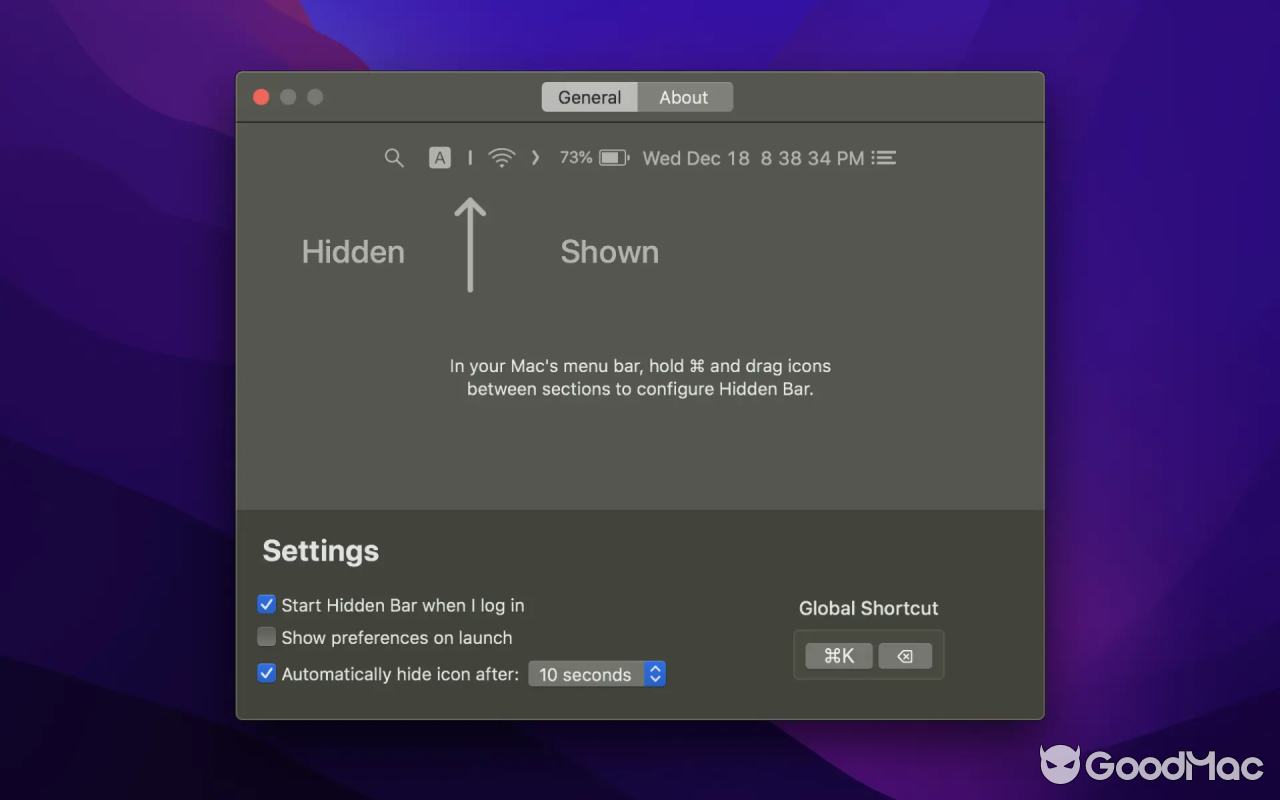
Task: Click the battery icon next to 73%
Action: pos(613,157)
